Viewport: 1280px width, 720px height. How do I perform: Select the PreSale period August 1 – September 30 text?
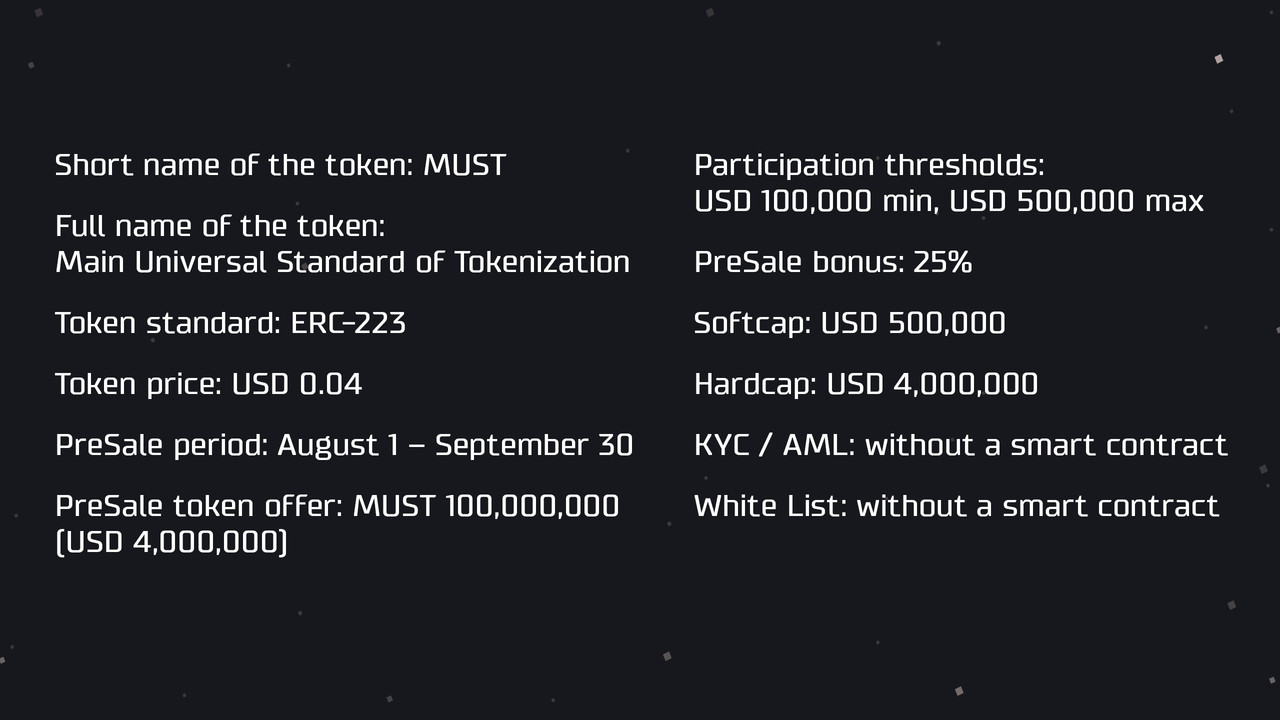click(x=344, y=445)
